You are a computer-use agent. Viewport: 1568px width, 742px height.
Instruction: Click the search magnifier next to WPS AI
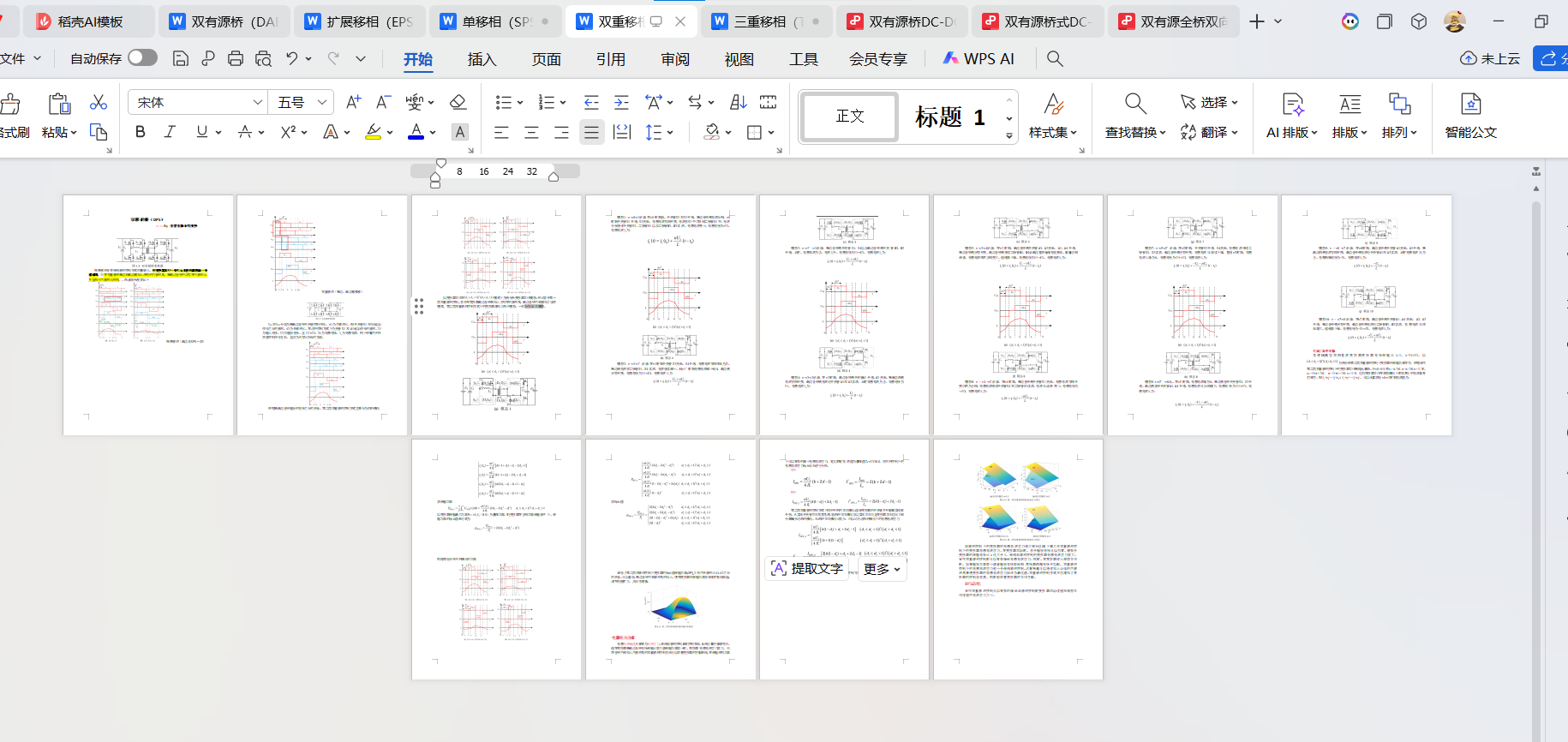pos(1055,58)
